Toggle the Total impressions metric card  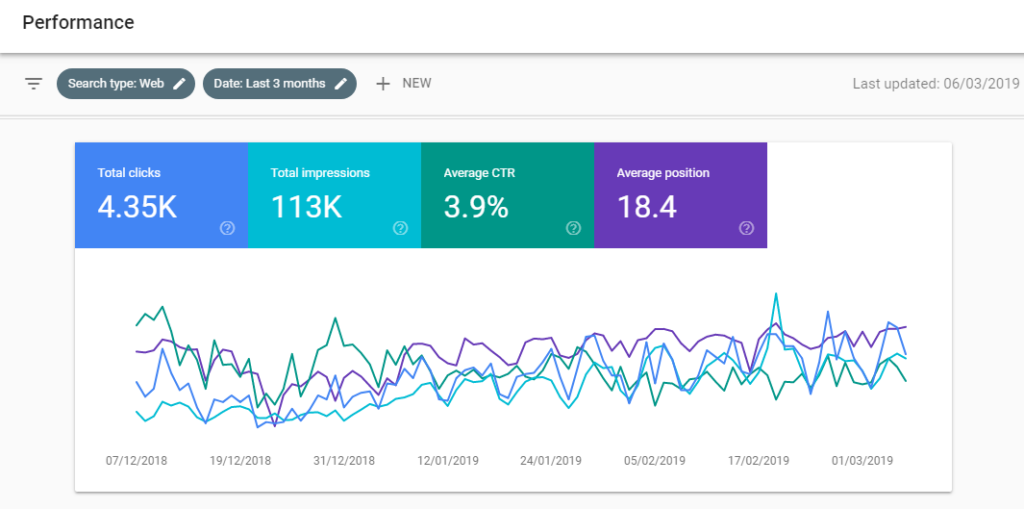(333, 194)
